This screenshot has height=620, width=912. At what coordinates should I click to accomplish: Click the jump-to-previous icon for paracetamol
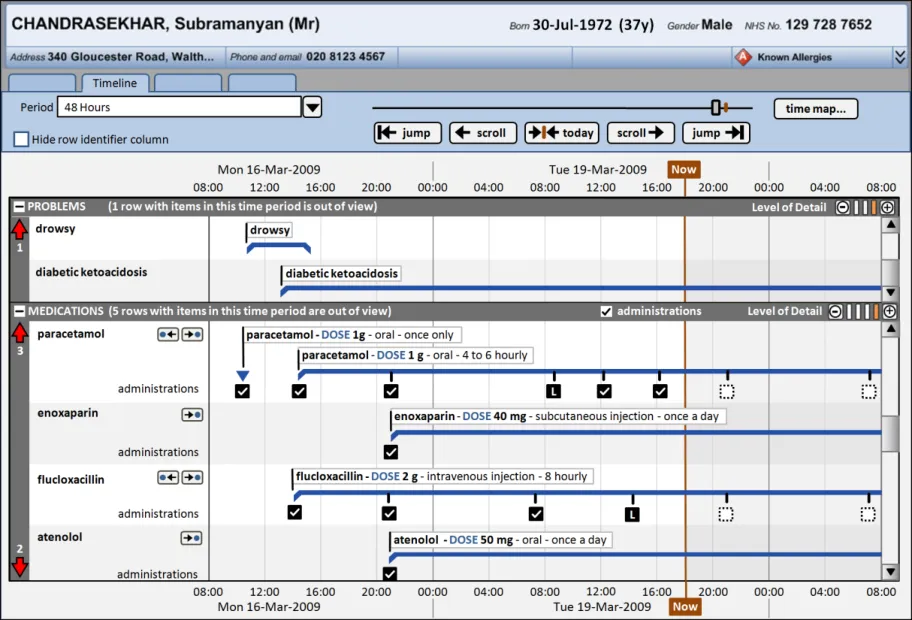(x=168, y=334)
